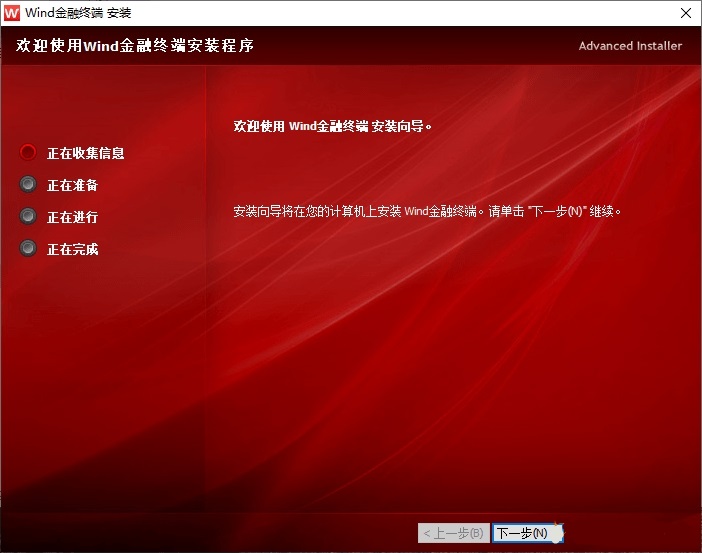This screenshot has width=702, height=553.
Task: Select the 正在完成 step label
Action: (x=73, y=249)
